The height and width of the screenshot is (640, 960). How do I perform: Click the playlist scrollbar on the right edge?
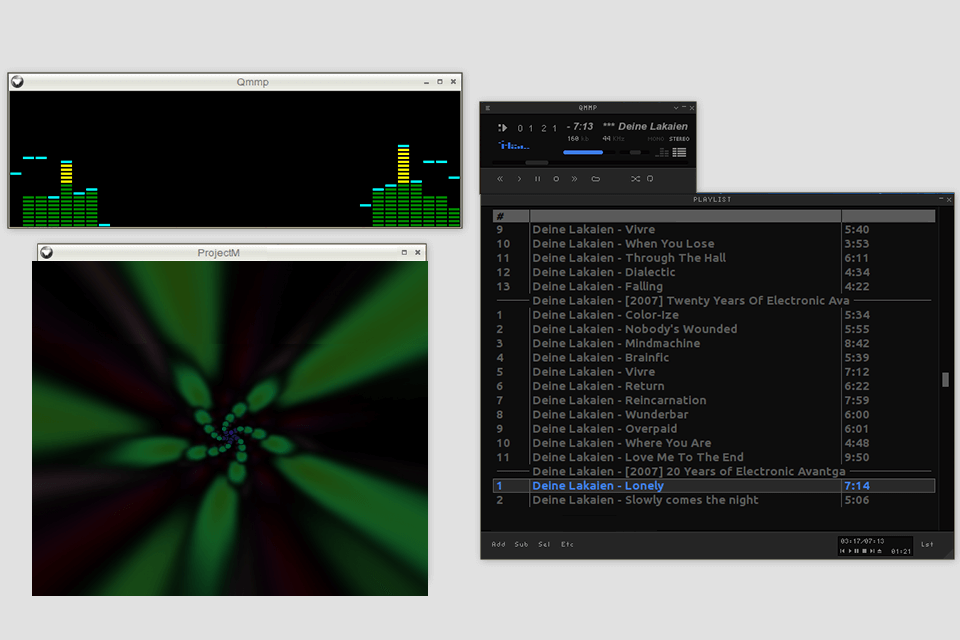[x=943, y=380]
